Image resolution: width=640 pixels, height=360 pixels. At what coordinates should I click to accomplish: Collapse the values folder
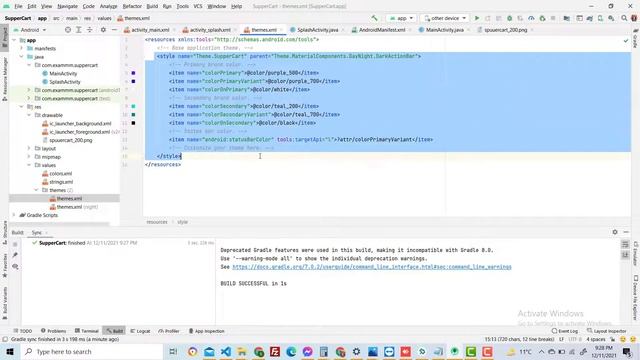(x=29, y=165)
